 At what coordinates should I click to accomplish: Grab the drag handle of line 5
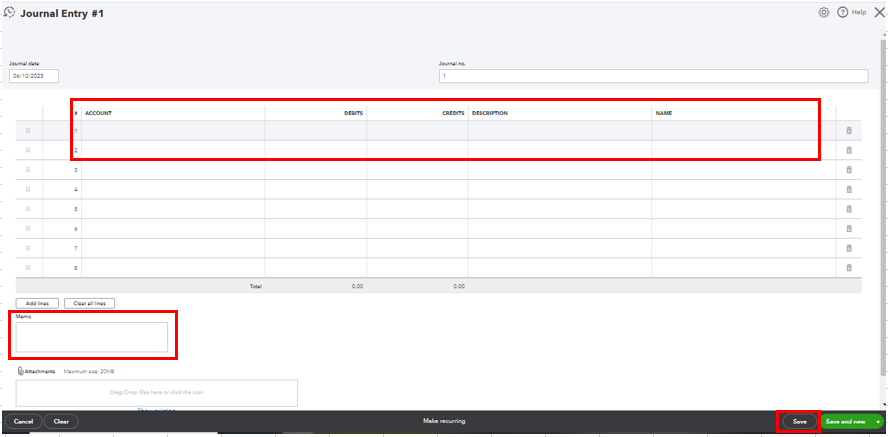tap(28, 209)
